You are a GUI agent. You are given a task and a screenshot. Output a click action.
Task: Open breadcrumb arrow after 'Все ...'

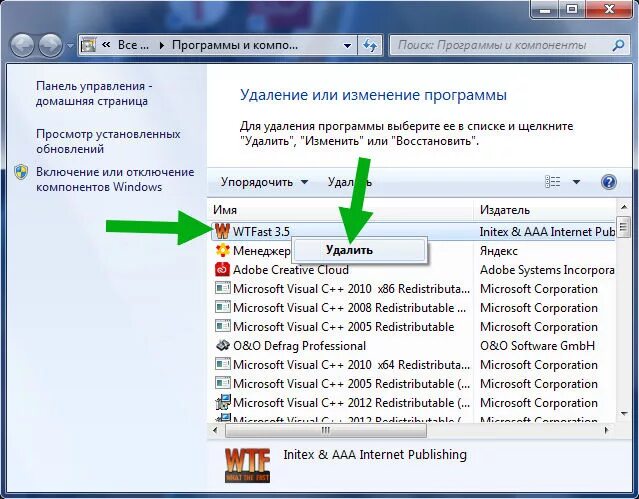[161, 46]
